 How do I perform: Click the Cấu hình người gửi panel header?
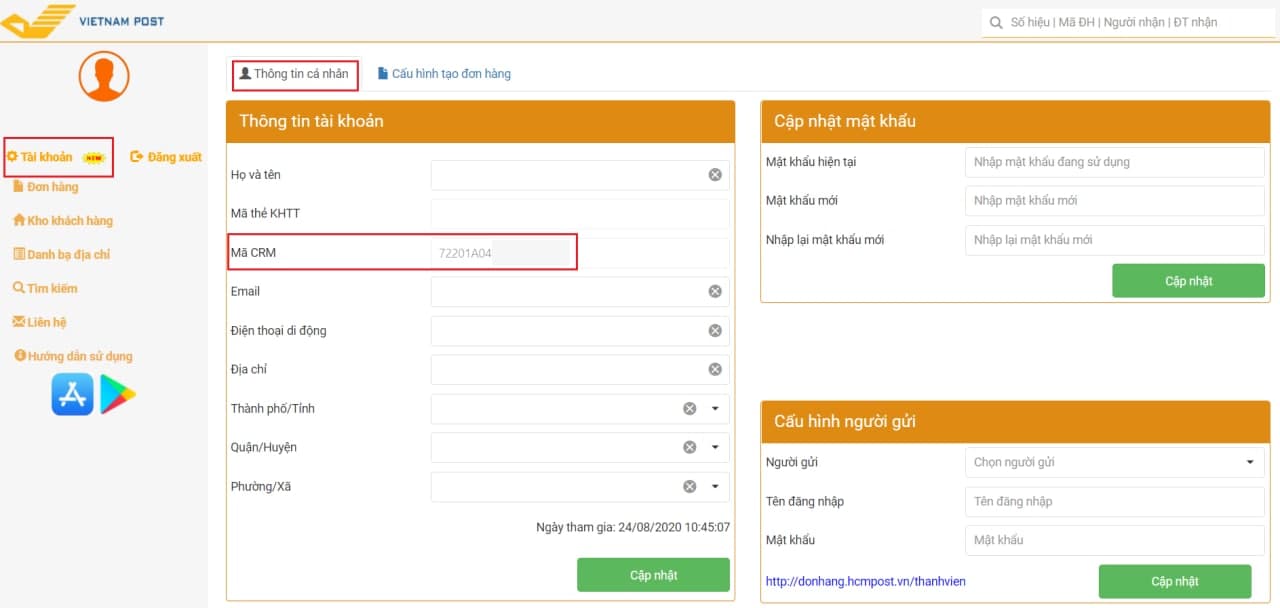(x=1014, y=421)
